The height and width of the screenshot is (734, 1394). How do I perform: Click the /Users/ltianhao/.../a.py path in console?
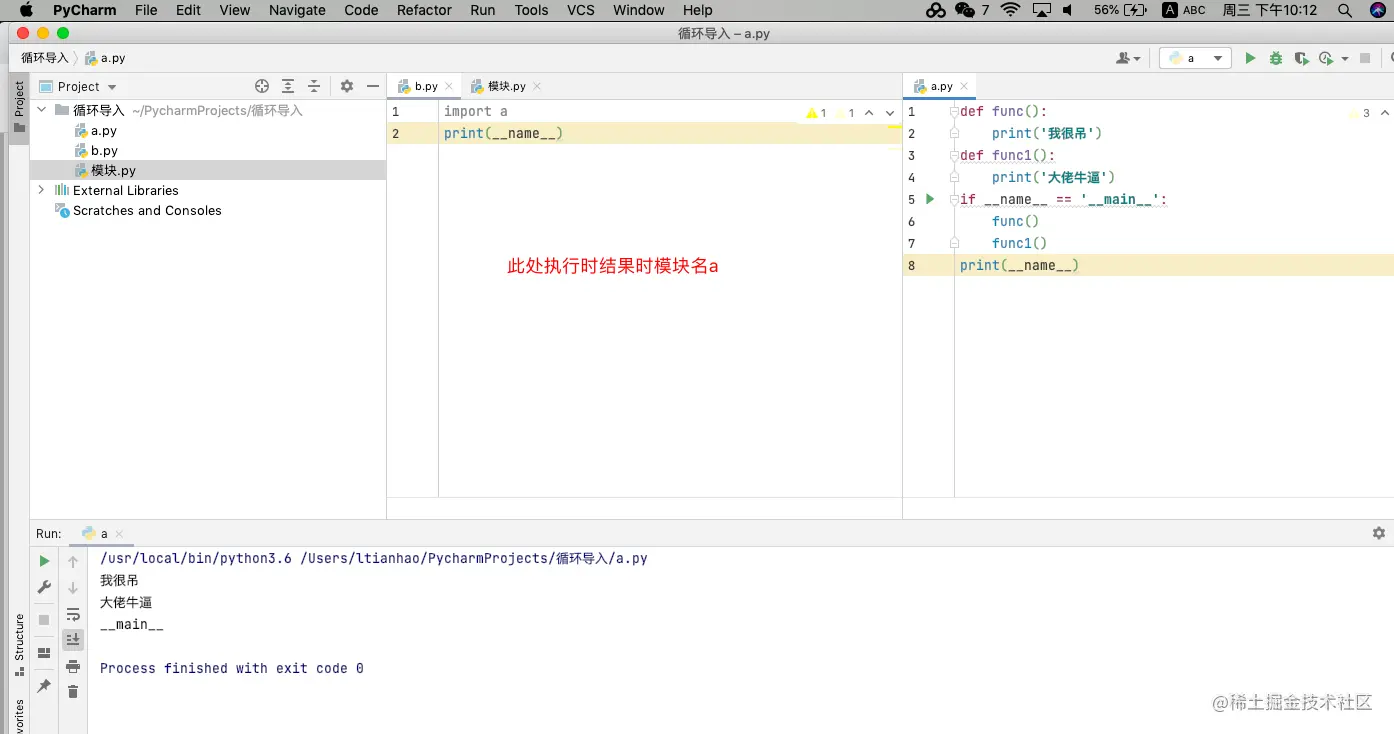pos(474,558)
